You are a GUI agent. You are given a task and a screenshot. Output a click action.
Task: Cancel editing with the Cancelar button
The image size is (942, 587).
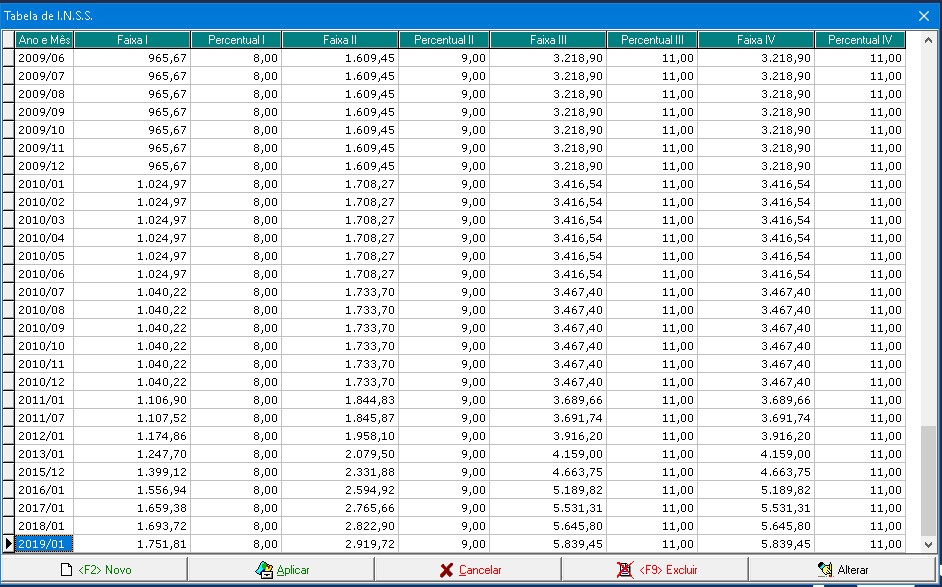coord(468,570)
